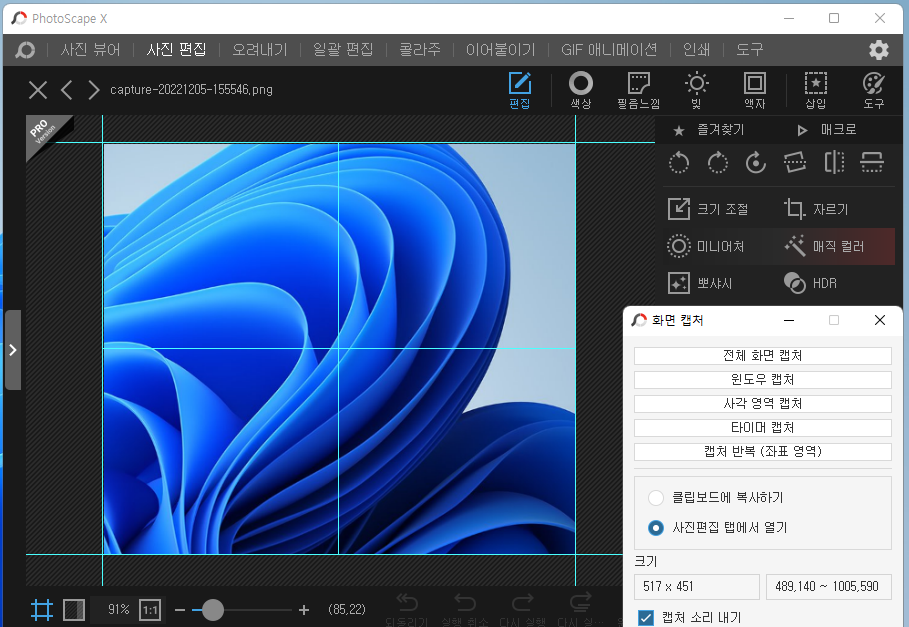Open the 즐겨찾기 favorites section
This screenshot has height=627, width=909.
(x=708, y=130)
